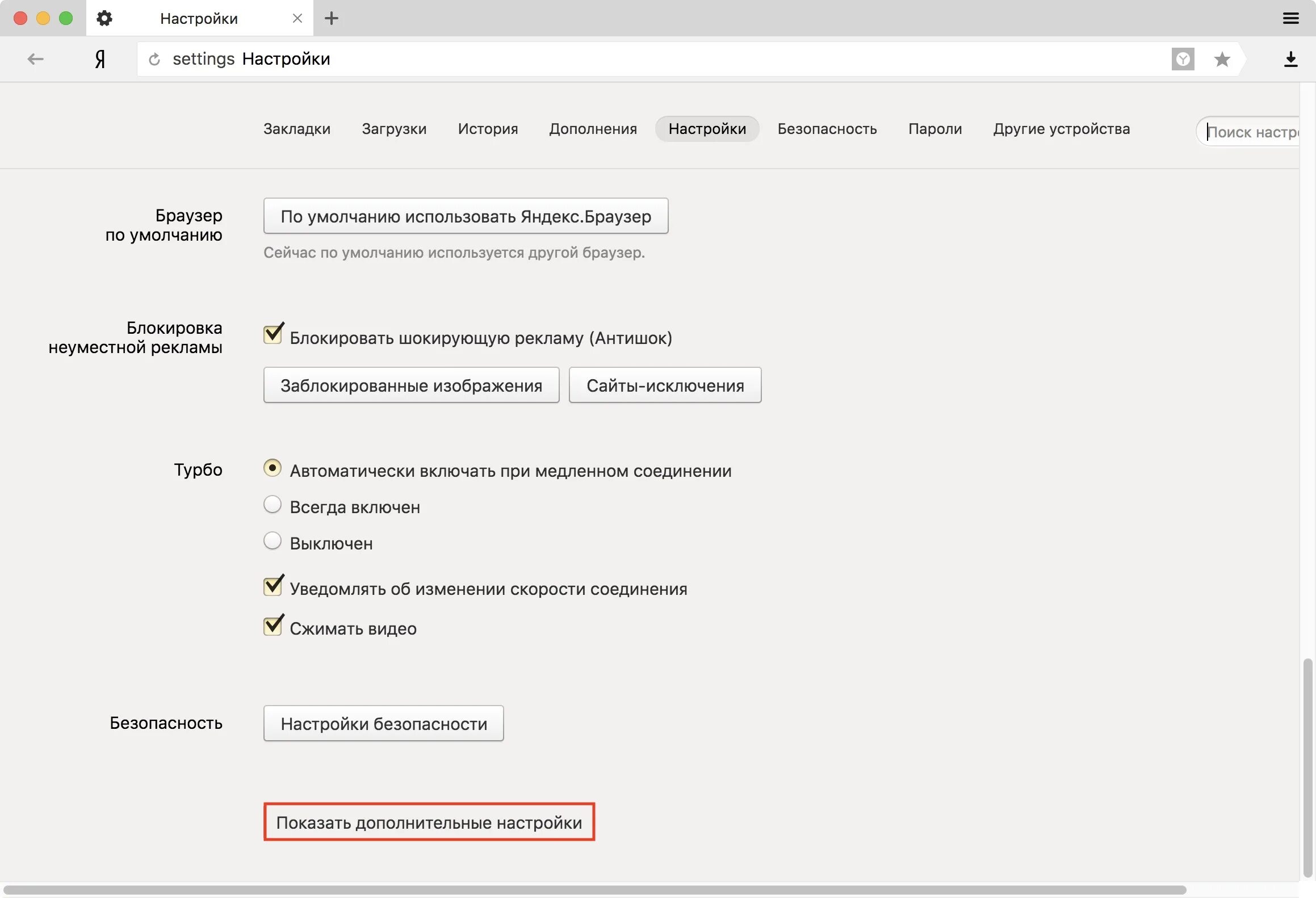Click the settings gear tab icon
Viewport: 1316px width, 898px height.
point(104,18)
